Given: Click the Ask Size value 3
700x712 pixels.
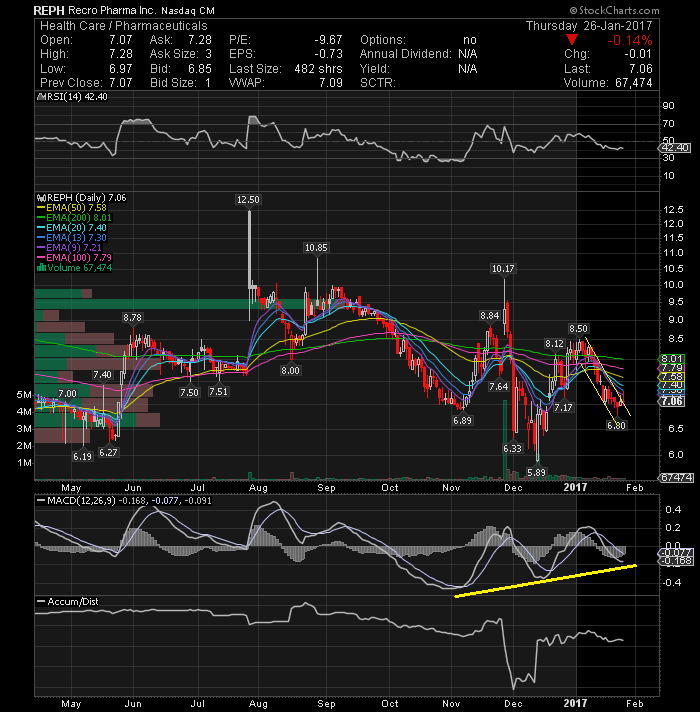Looking at the screenshot, I should tap(208, 54).
